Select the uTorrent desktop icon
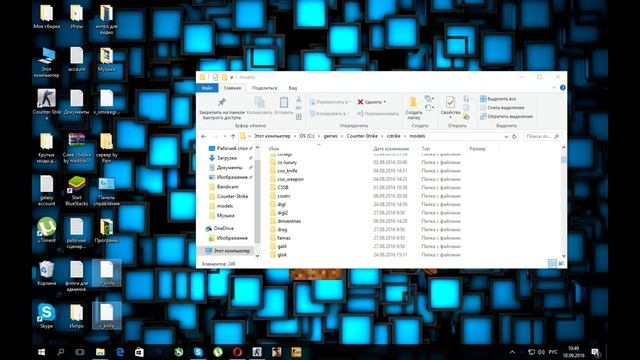The height and width of the screenshot is (360, 640). 47,230
